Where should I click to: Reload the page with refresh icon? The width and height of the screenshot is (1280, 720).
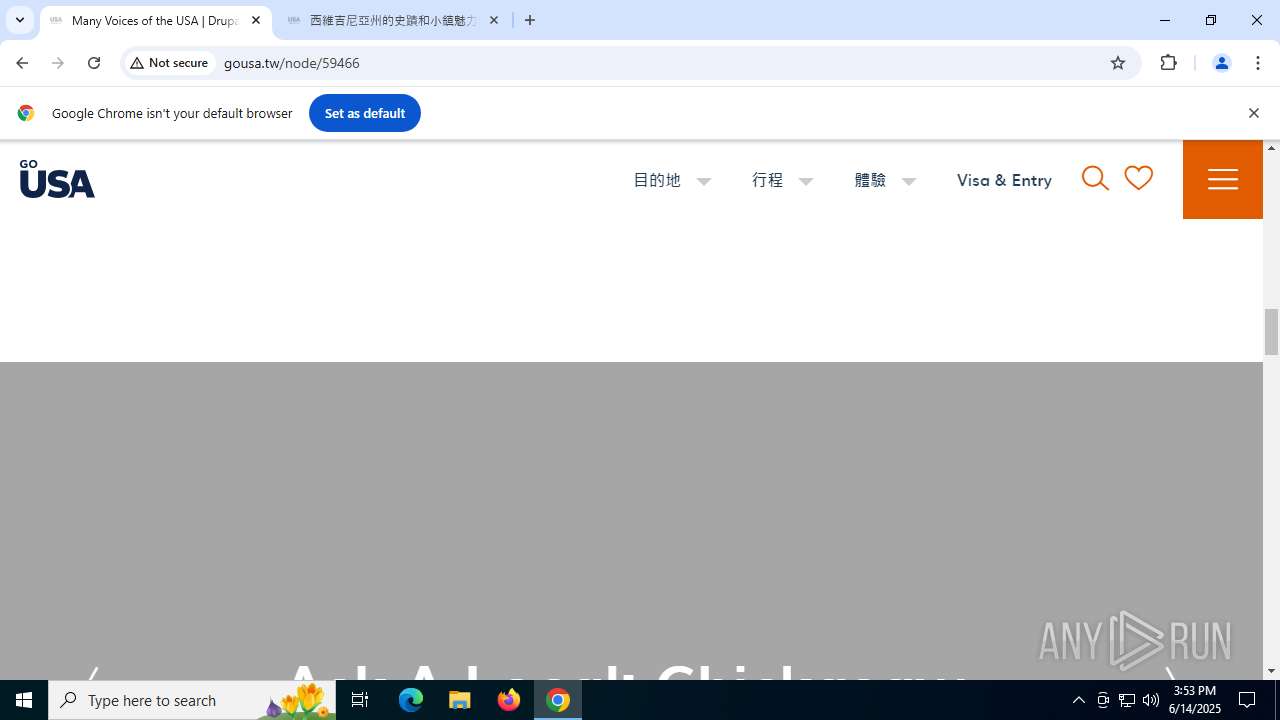click(94, 63)
